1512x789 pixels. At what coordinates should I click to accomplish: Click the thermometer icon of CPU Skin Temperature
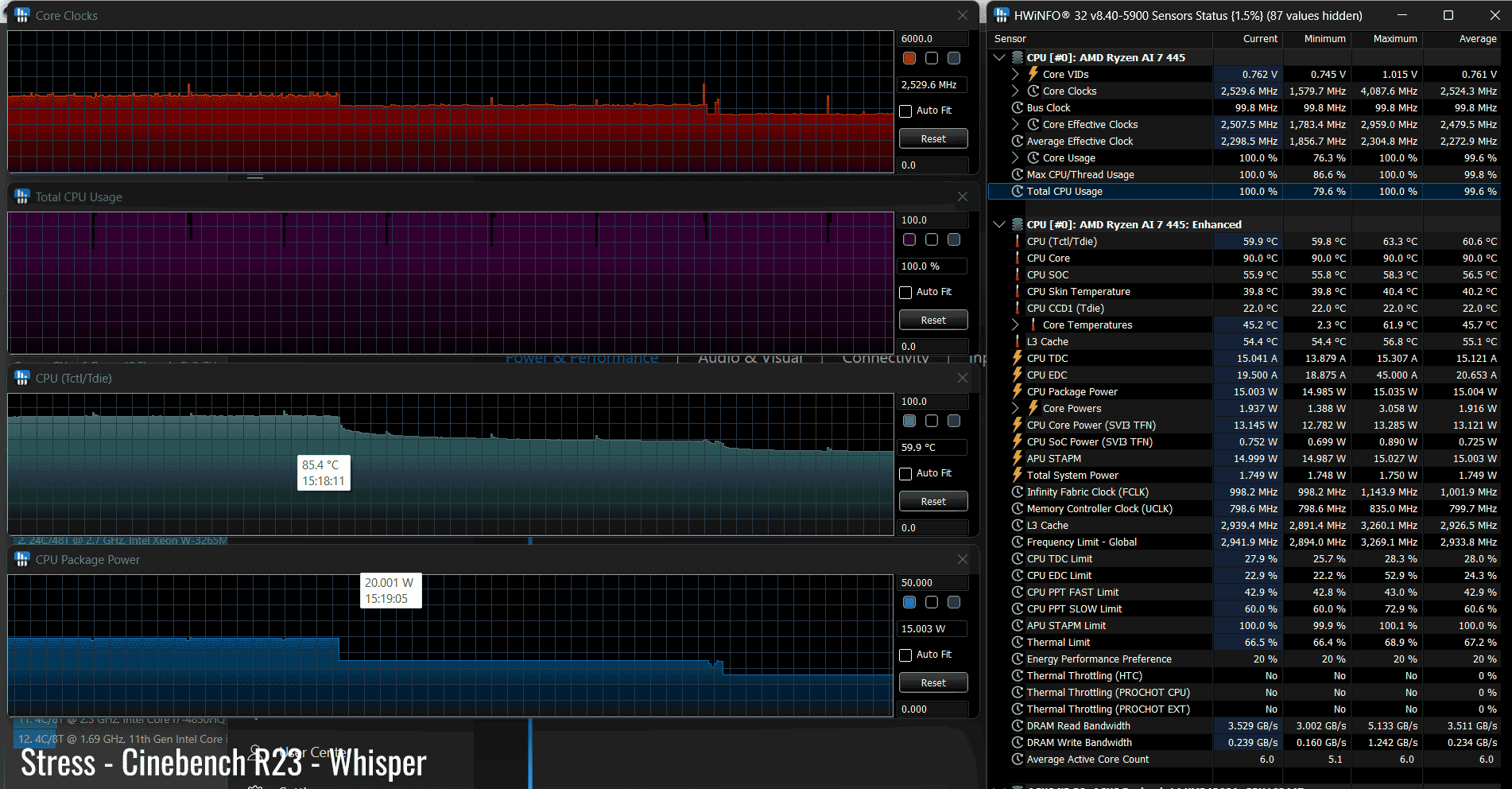click(x=1017, y=291)
